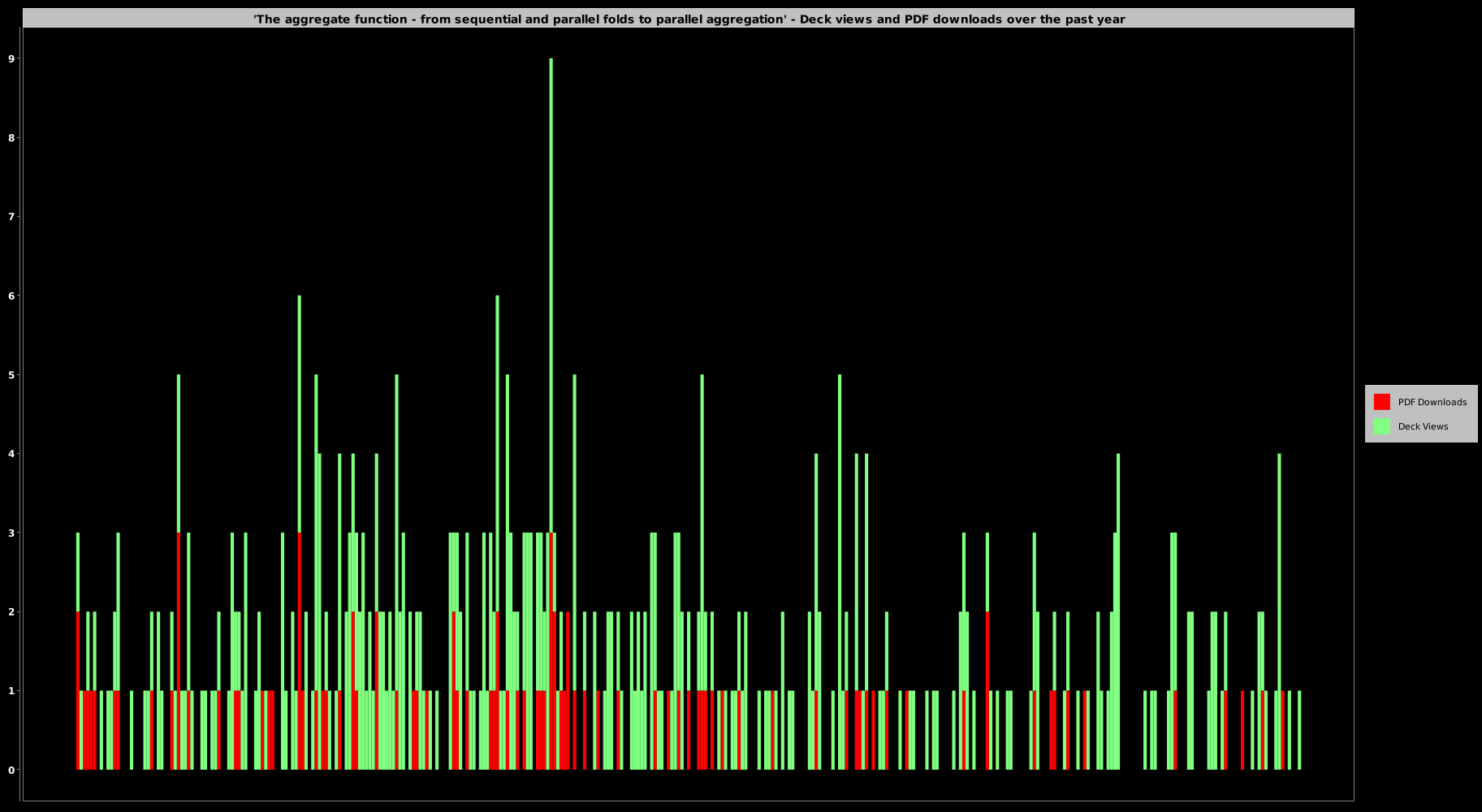Click y-axis label 5
Viewport: 1482px width, 812px height.
pos(11,375)
